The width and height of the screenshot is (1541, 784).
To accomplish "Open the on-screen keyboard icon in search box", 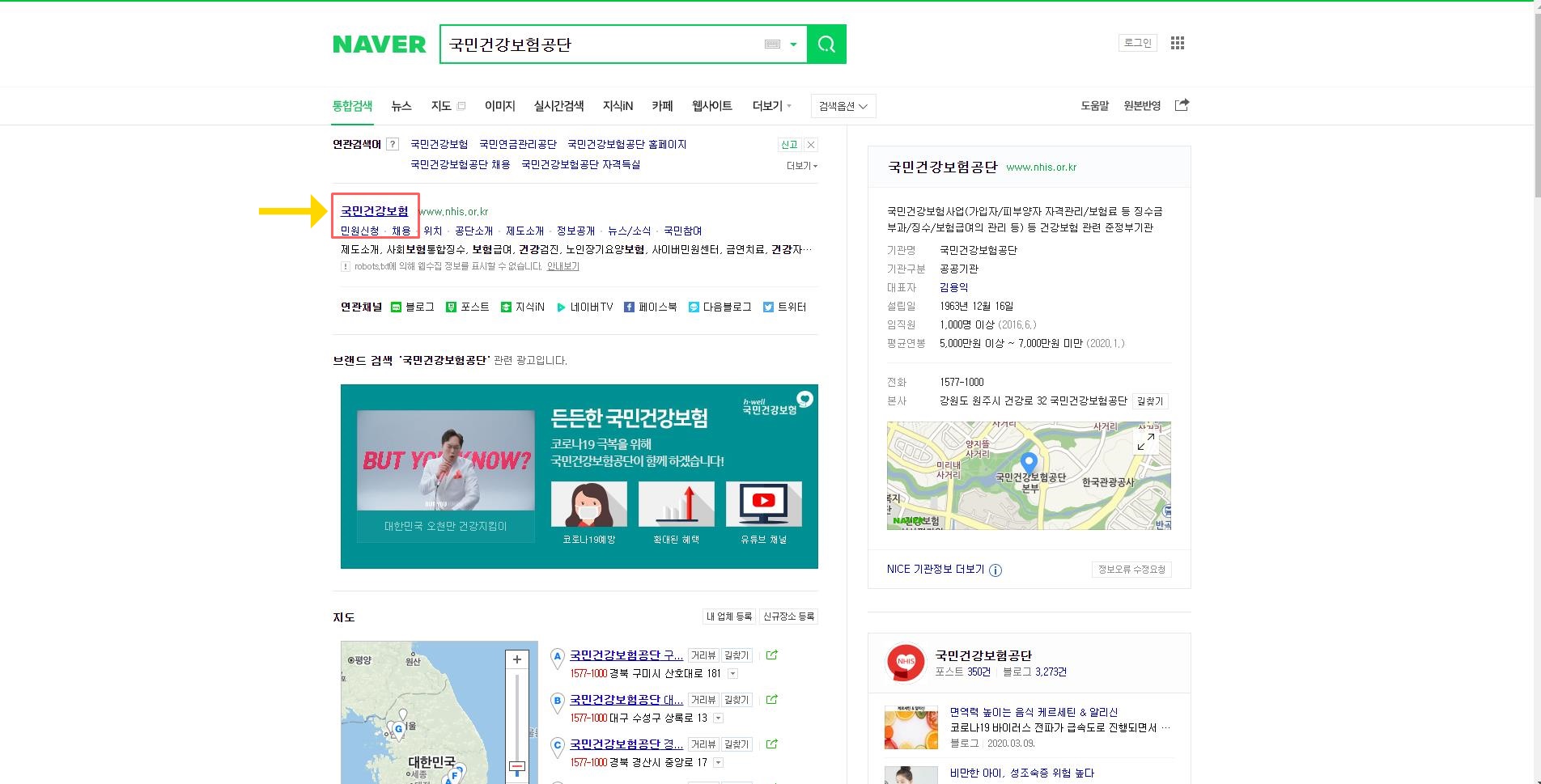I will [x=772, y=44].
